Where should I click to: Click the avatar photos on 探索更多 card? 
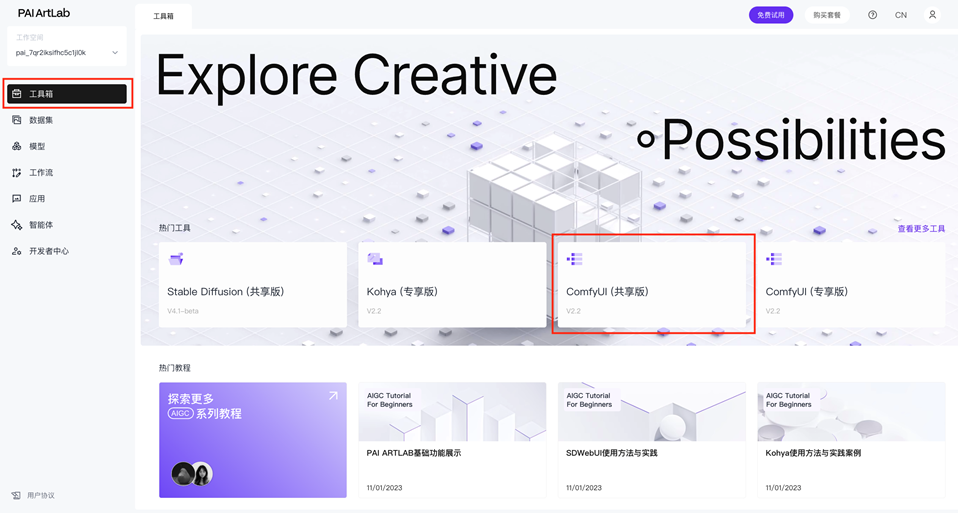(192, 473)
